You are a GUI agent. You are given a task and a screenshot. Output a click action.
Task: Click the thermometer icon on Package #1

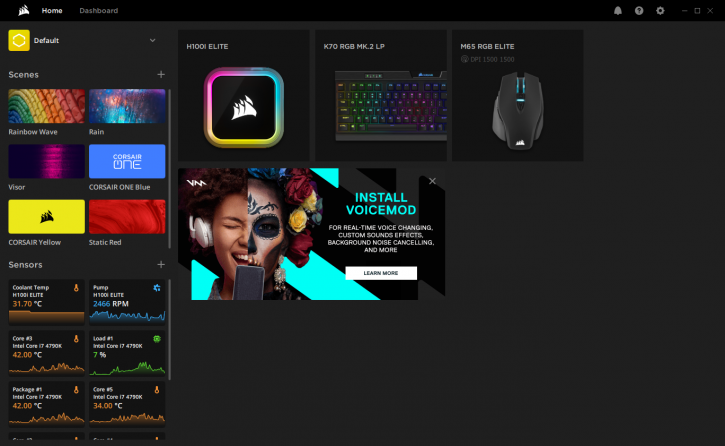click(x=76, y=390)
